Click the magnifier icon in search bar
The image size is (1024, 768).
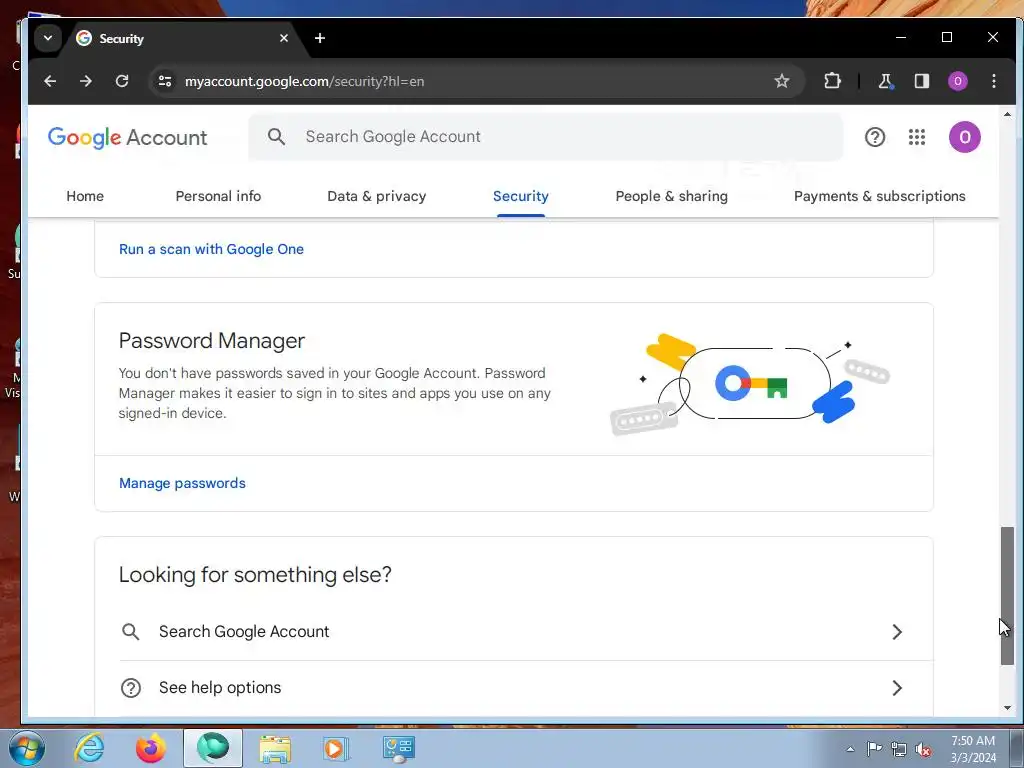(276, 136)
